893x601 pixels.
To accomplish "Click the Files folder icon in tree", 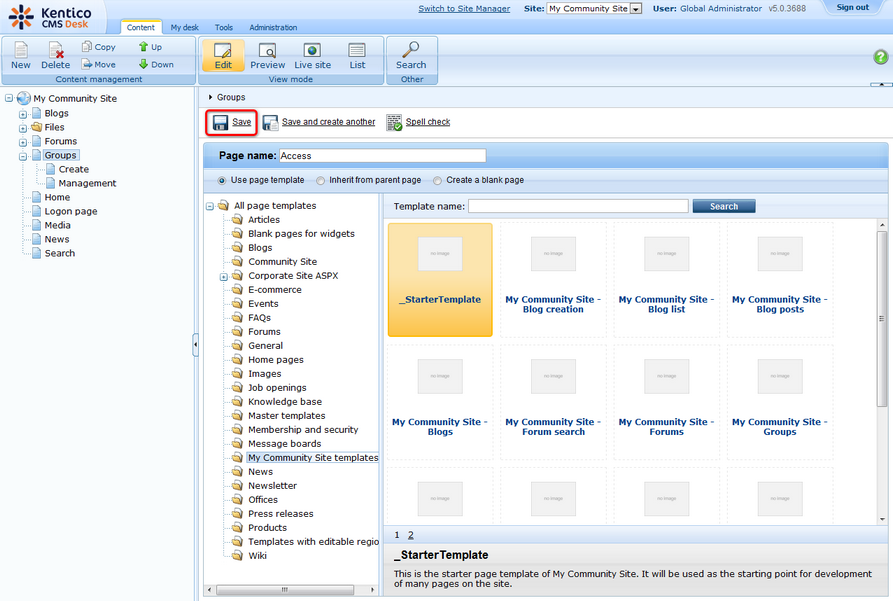I will click(36, 127).
